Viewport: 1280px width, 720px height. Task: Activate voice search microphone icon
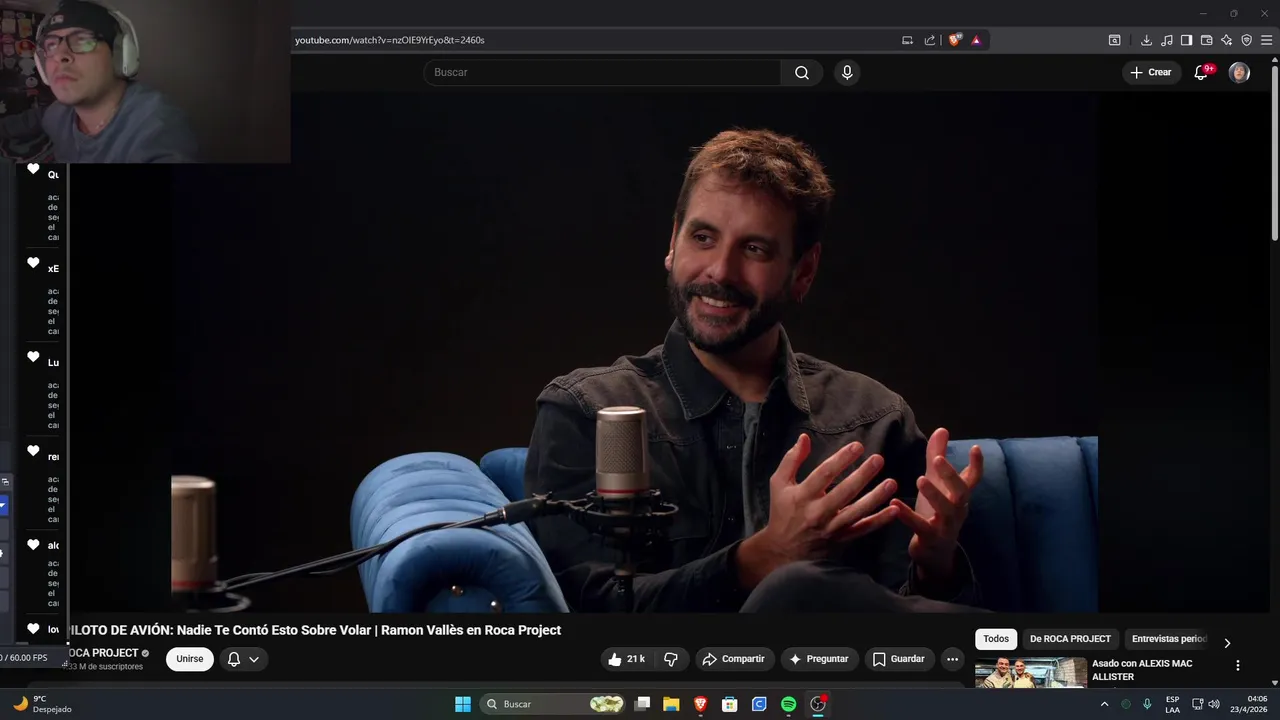847,72
